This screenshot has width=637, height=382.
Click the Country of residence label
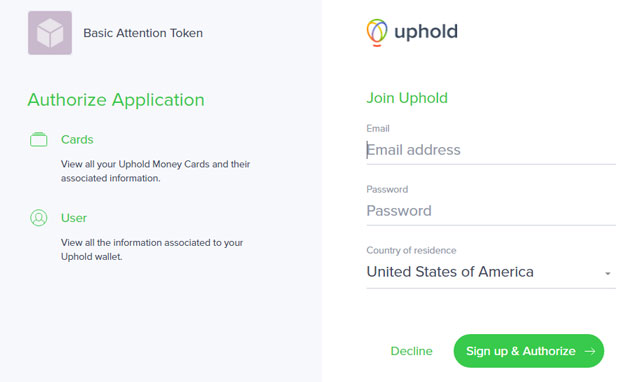point(411,250)
